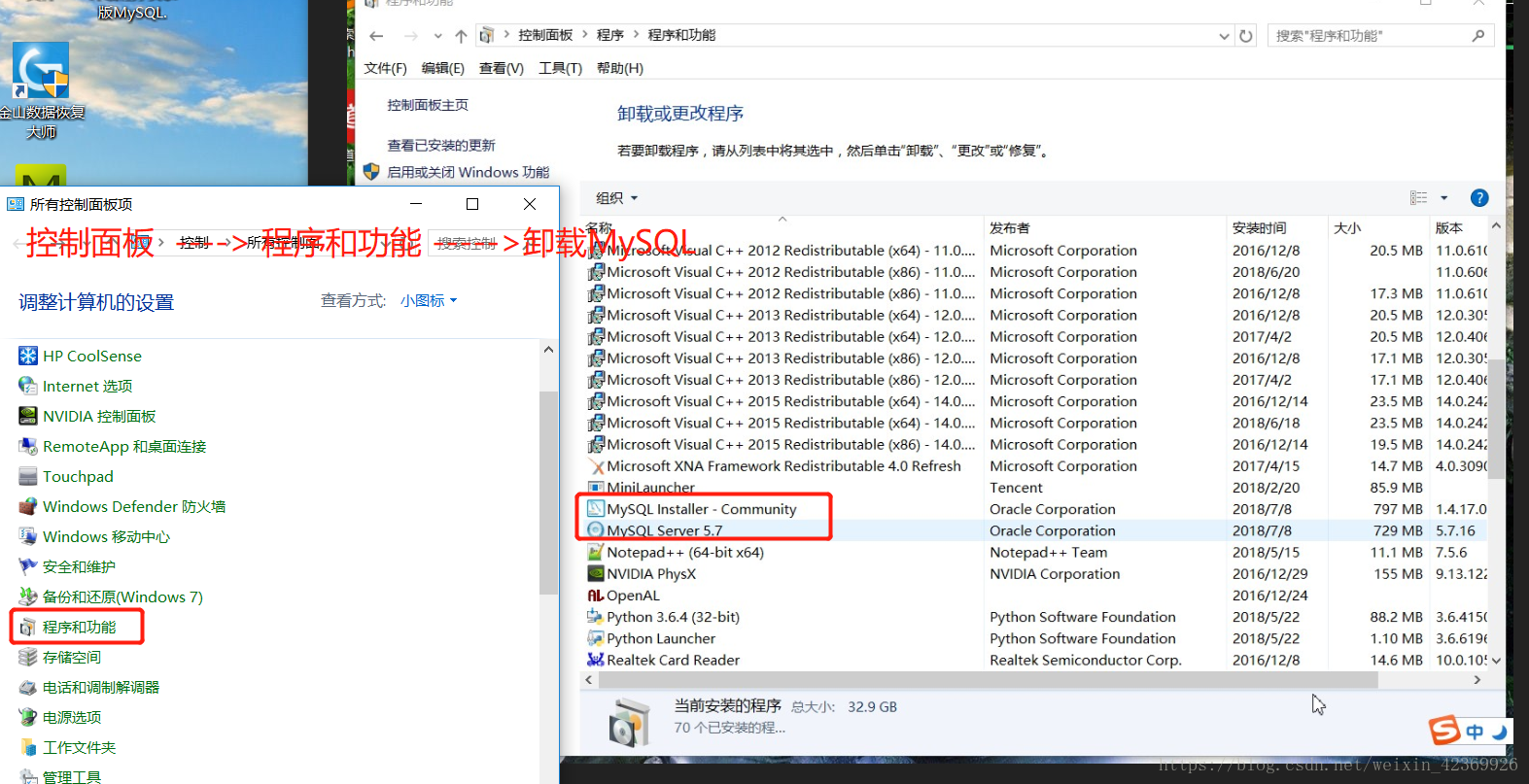Click the HP CoolSense icon
Image resolution: width=1529 pixels, height=784 pixels.
pyautogui.click(x=28, y=356)
